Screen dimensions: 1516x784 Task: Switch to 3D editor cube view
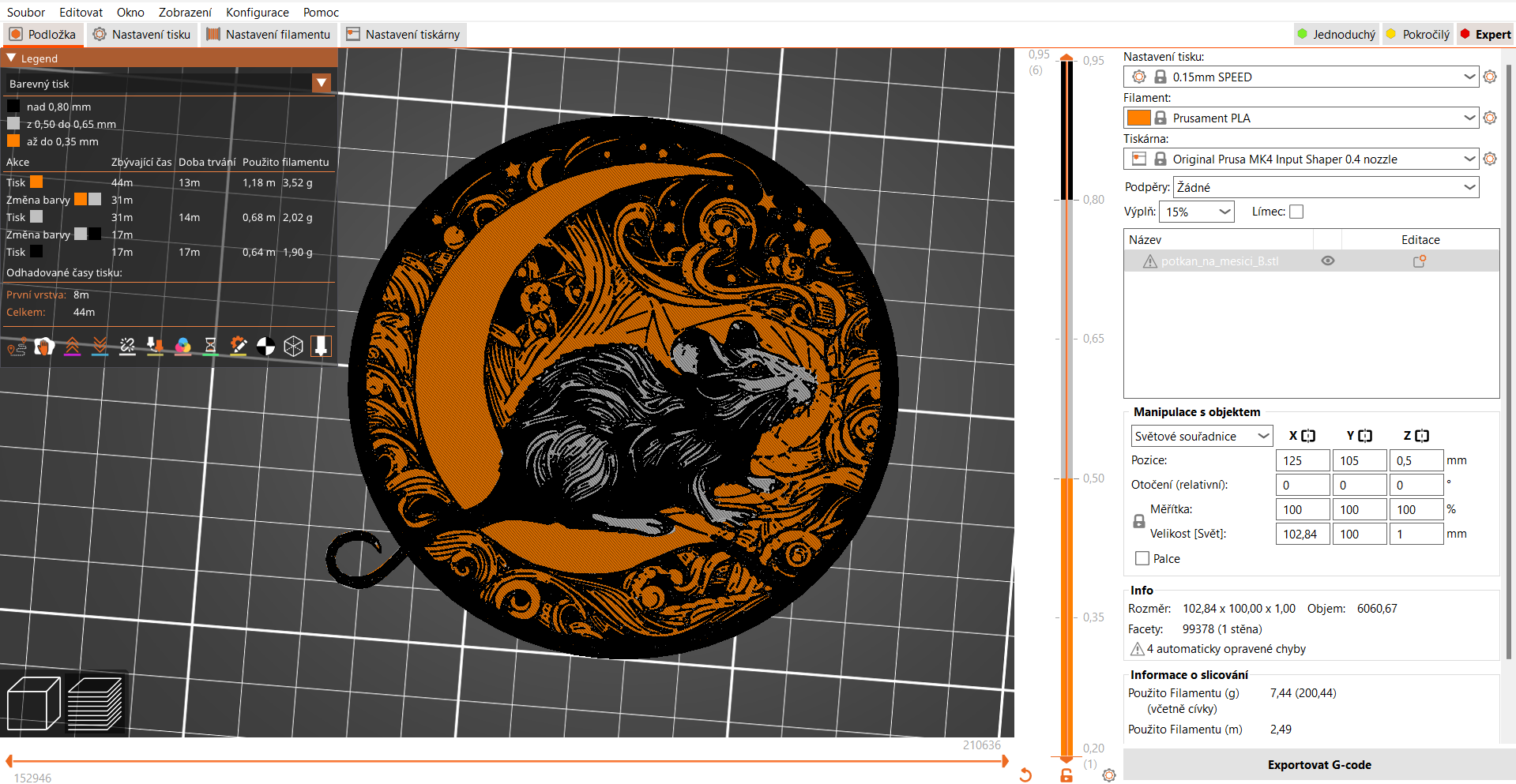pos(33,703)
